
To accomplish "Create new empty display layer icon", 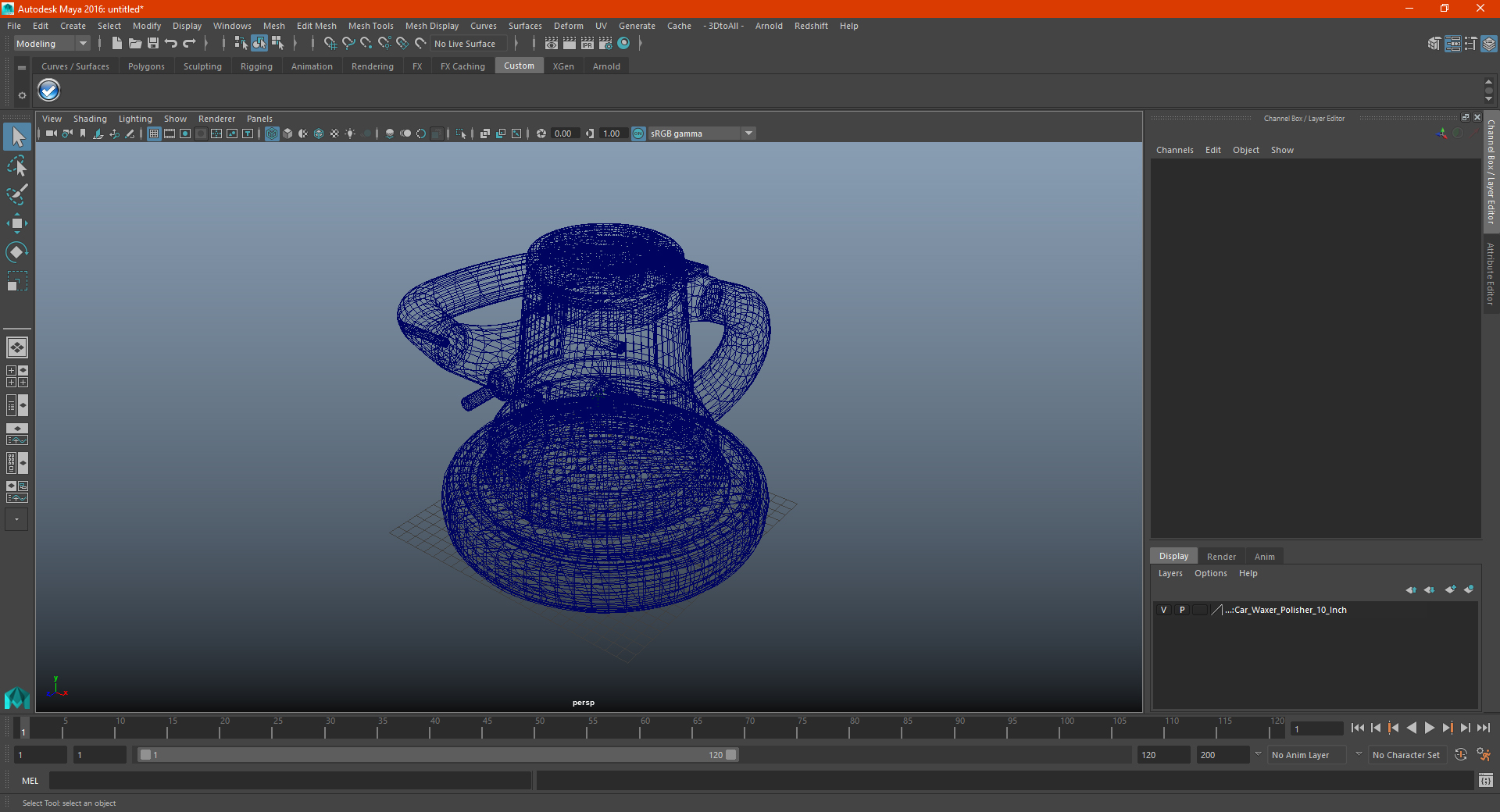I will [1450, 589].
